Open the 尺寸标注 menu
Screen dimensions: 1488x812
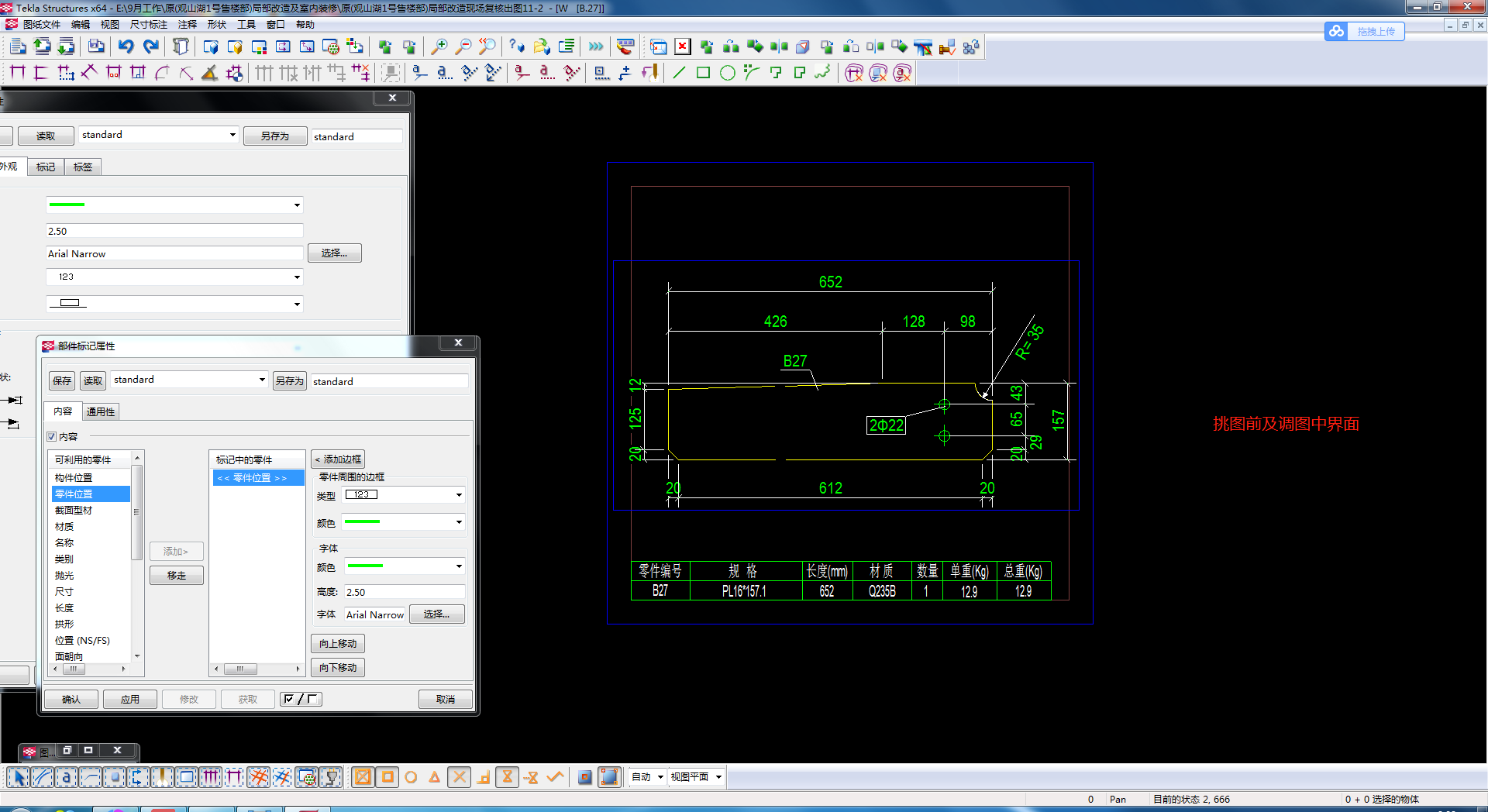(x=148, y=25)
